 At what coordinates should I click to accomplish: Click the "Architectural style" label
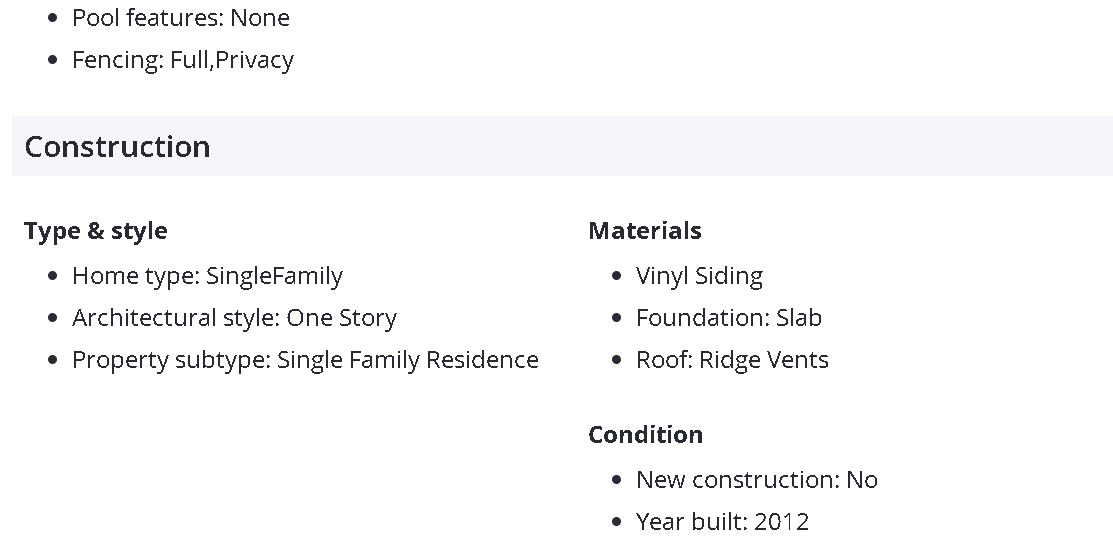(175, 318)
